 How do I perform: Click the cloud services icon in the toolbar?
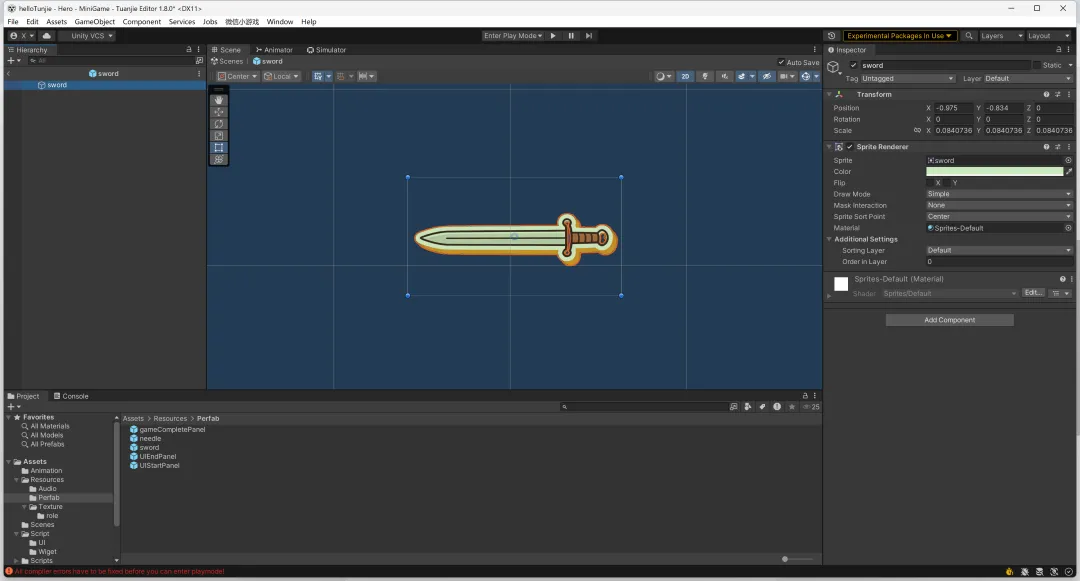click(x=46, y=36)
